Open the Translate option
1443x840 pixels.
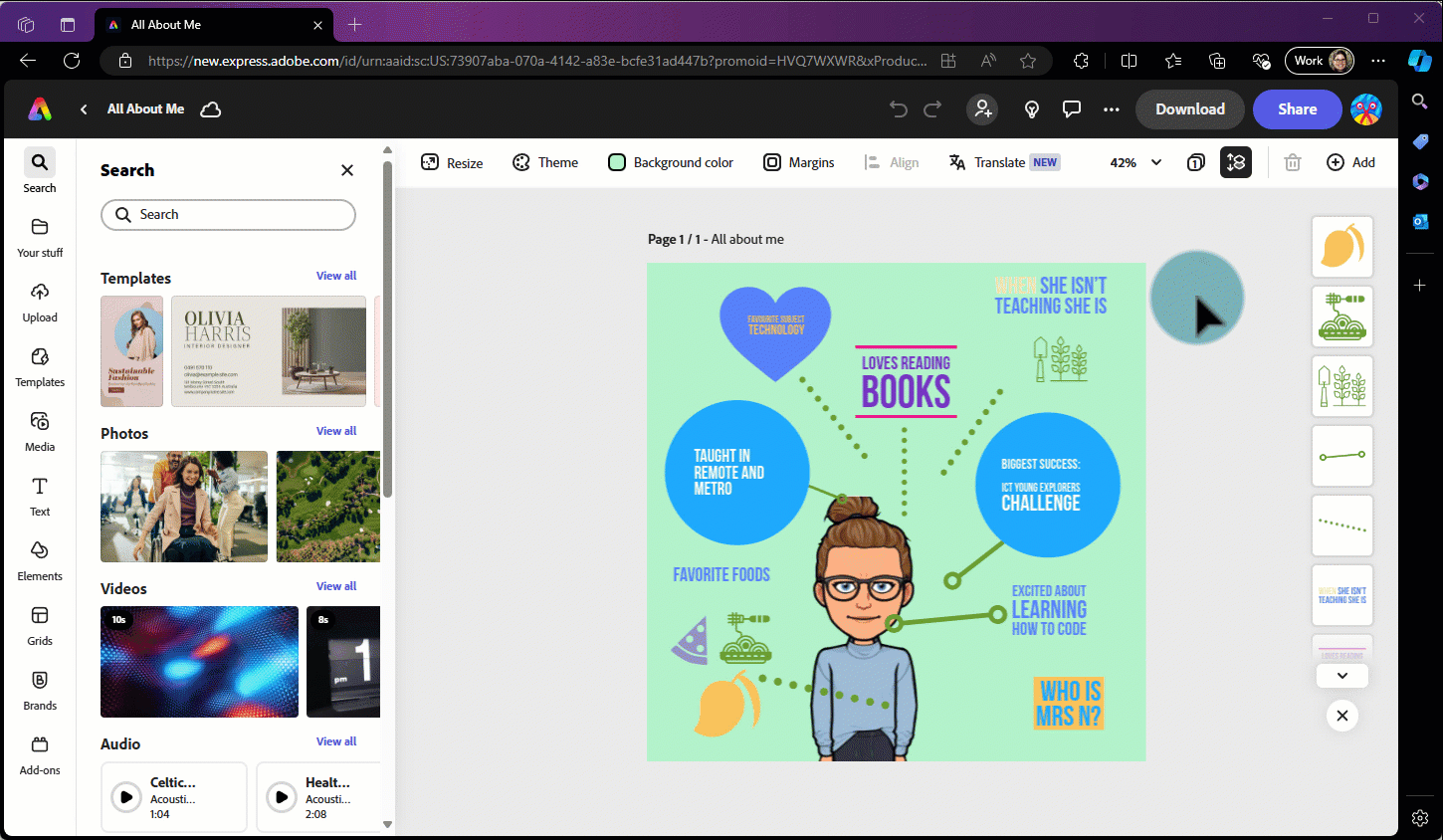(1004, 162)
